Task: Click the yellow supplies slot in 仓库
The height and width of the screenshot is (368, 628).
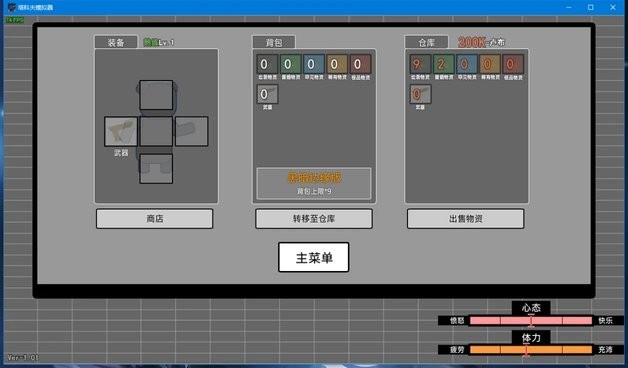Action: 490,64
